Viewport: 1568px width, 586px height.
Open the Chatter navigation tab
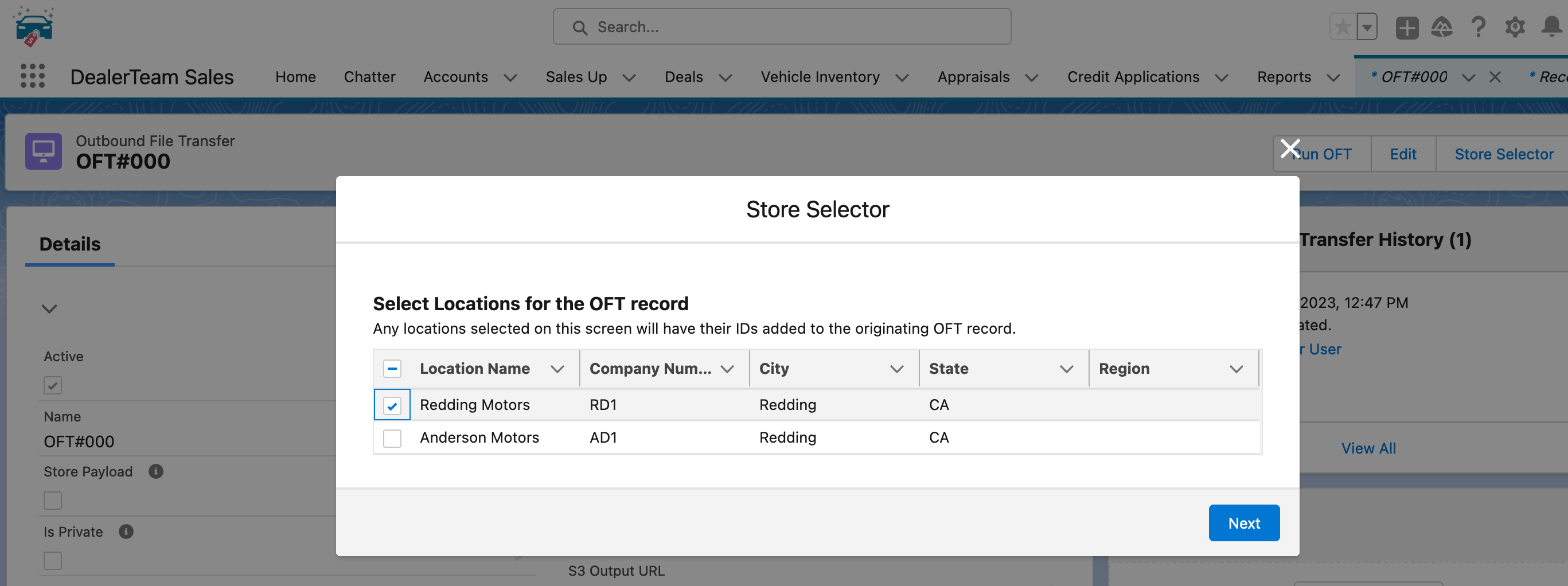369,77
